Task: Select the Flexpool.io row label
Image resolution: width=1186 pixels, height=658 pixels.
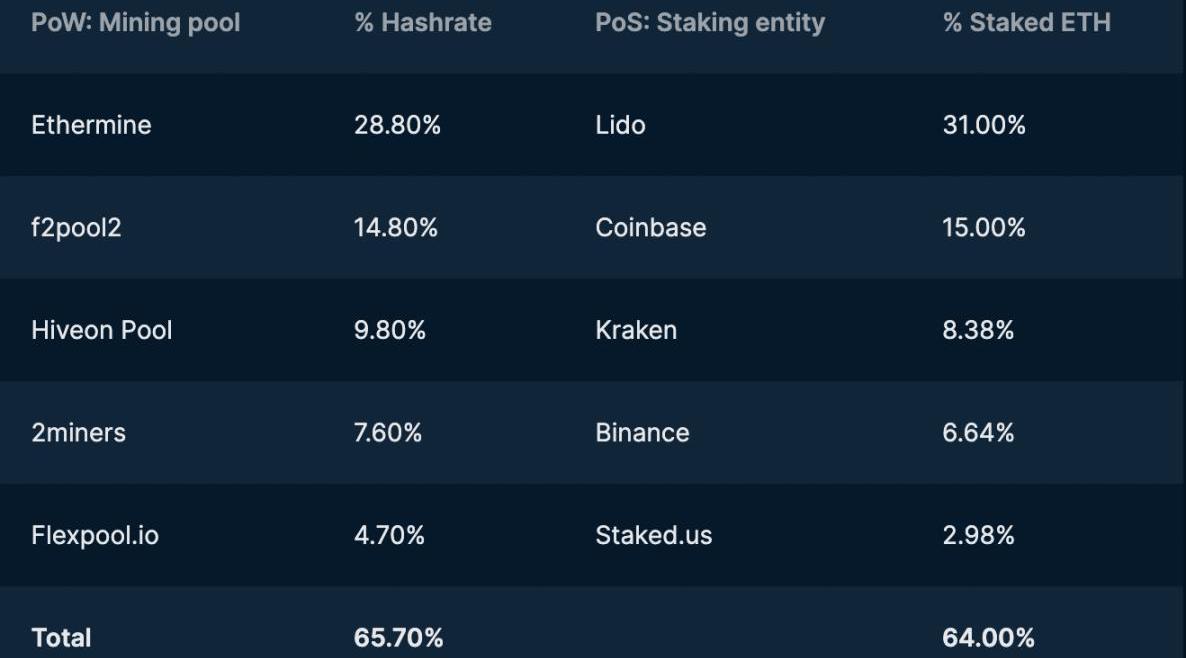Action: coord(94,535)
